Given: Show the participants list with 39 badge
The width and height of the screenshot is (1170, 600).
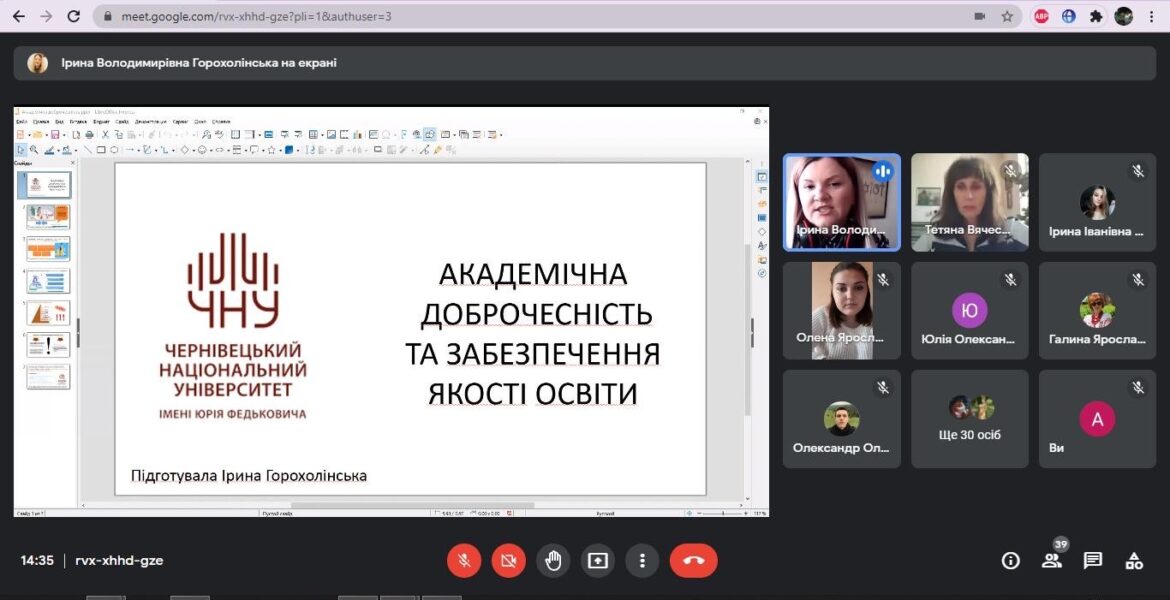Looking at the screenshot, I should [1052, 559].
